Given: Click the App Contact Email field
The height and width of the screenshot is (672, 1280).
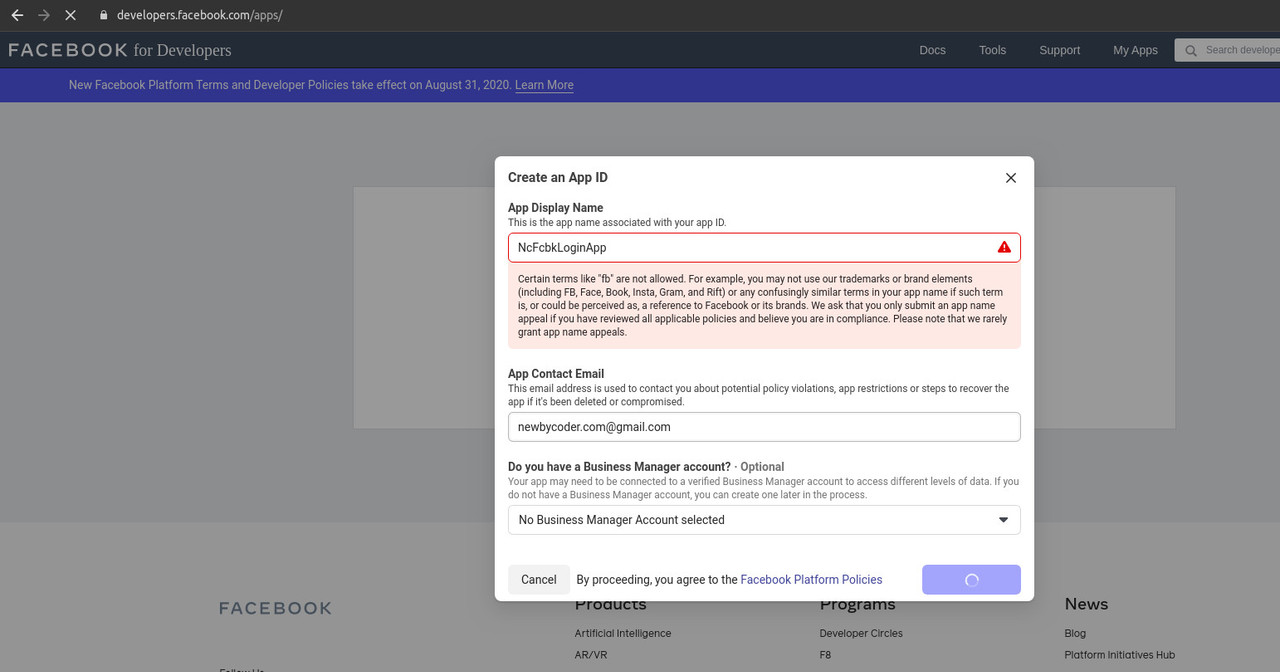Looking at the screenshot, I should (x=764, y=427).
